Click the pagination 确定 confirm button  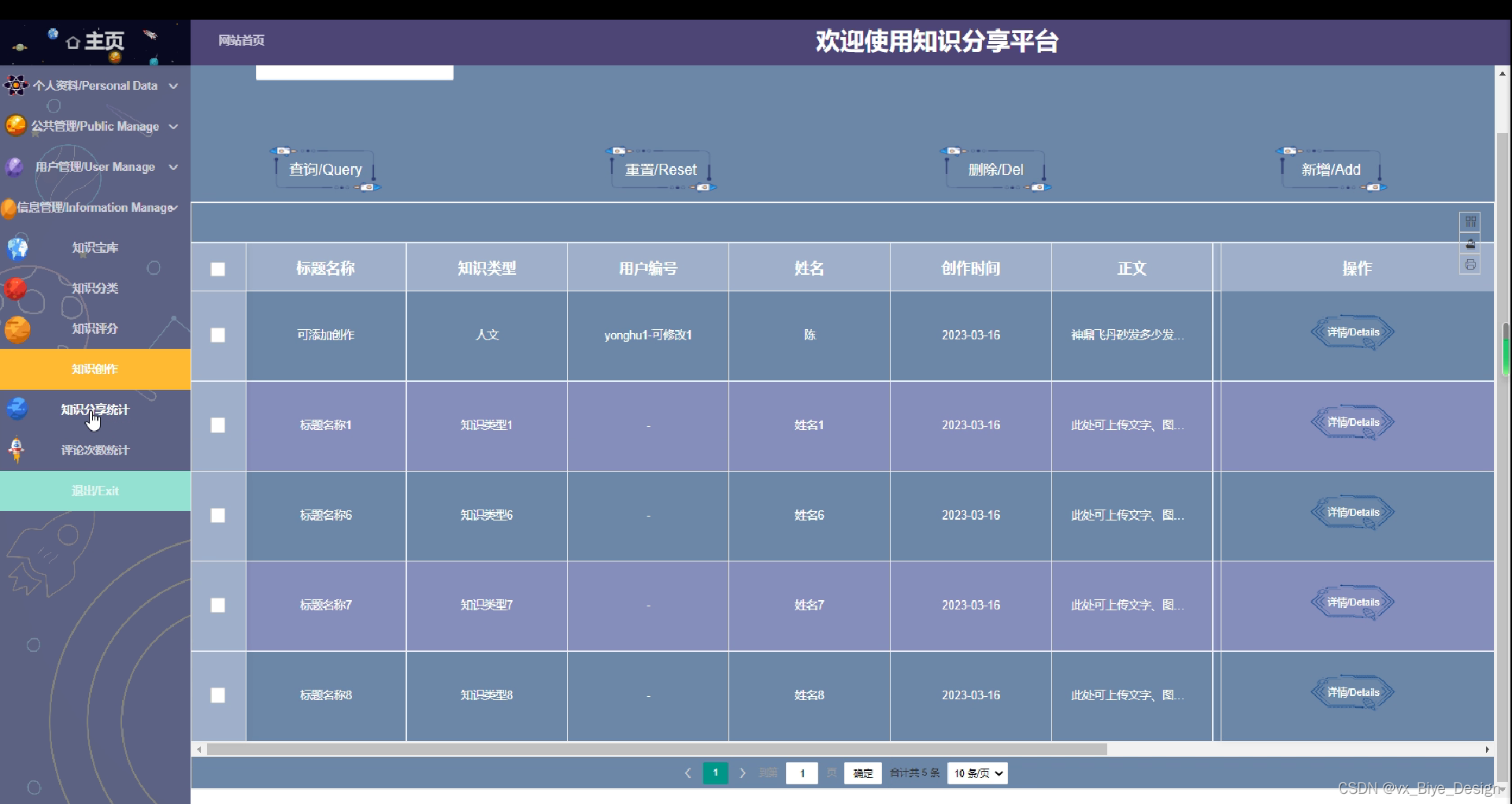[863, 773]
